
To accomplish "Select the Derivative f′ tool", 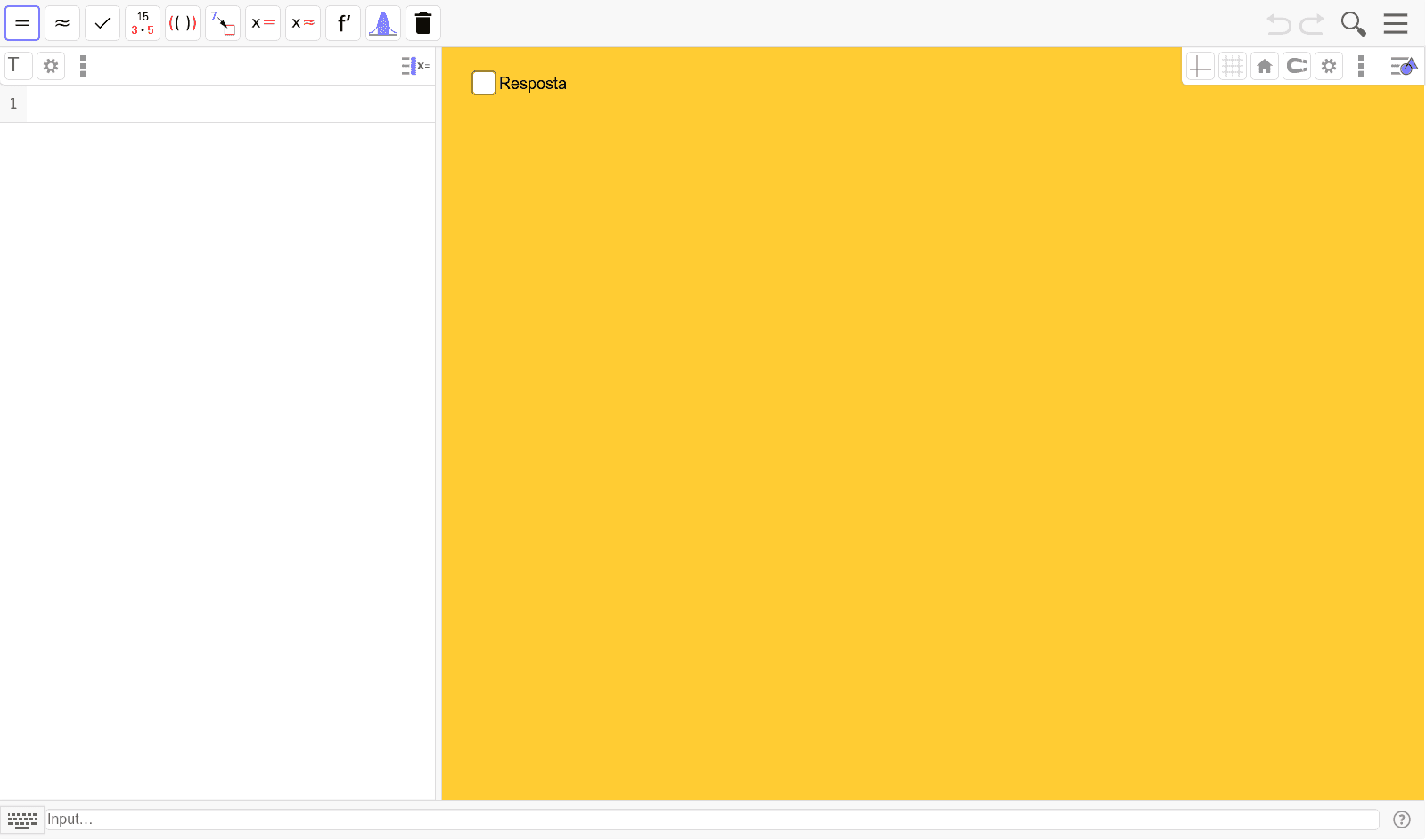I will point(343,23).
